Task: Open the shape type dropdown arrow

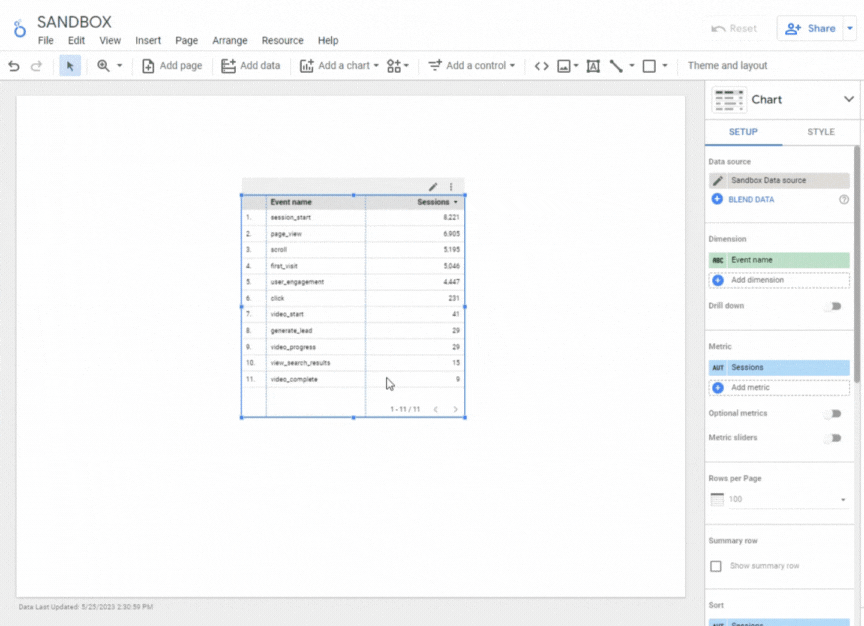Action: point(665,66)
